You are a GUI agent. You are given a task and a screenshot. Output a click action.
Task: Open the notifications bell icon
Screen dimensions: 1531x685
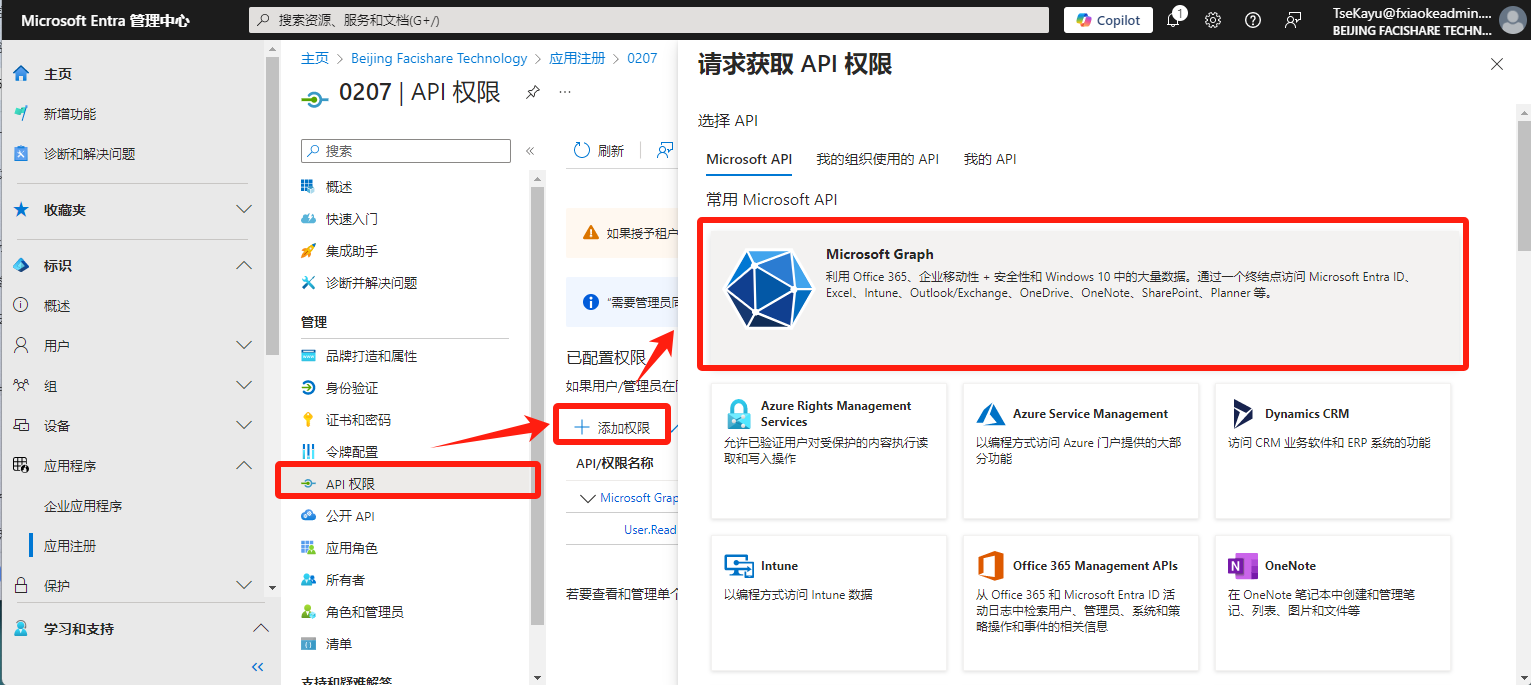coord(1174,20)
